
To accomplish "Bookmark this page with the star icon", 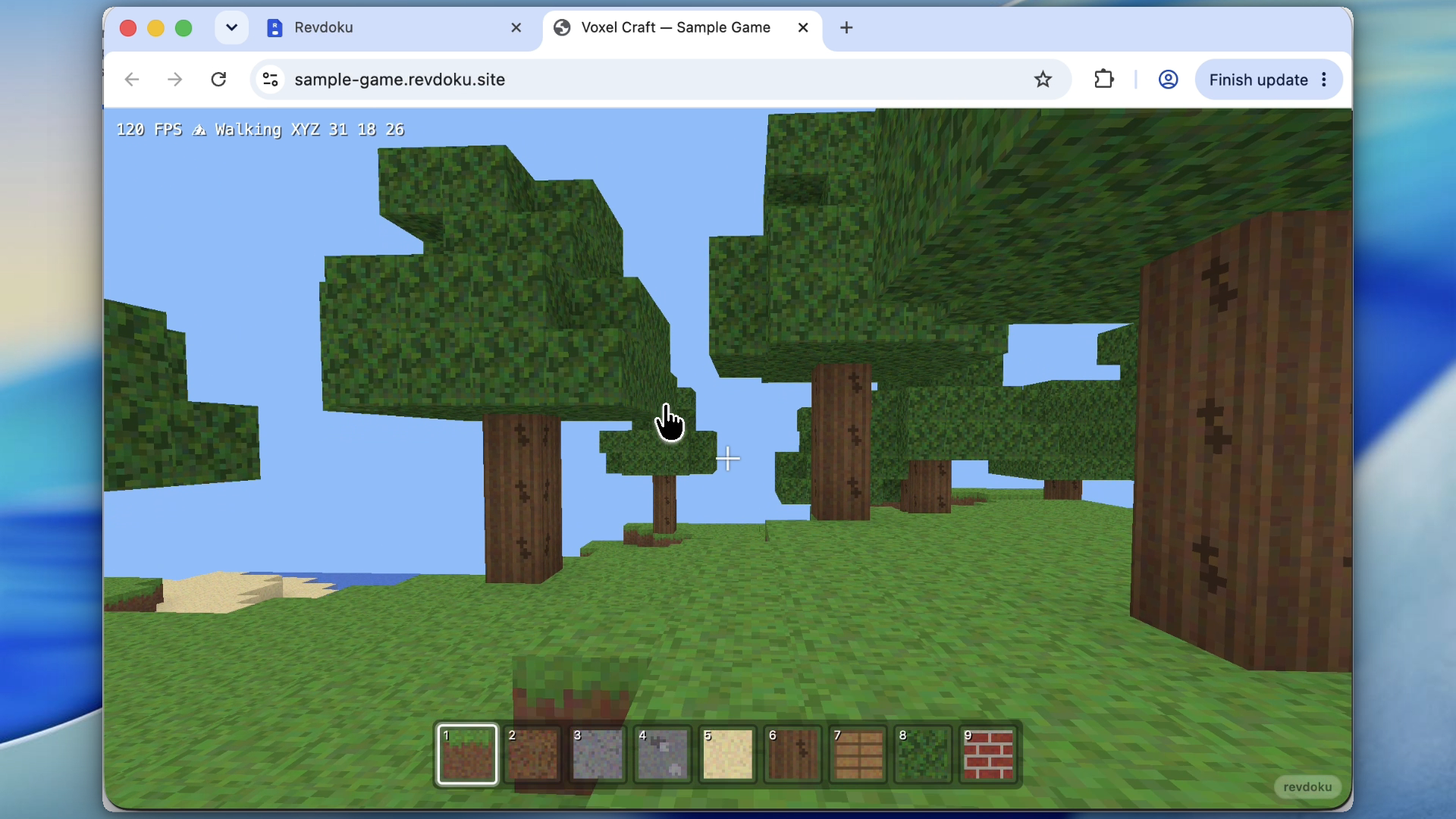I will 1043,80.
